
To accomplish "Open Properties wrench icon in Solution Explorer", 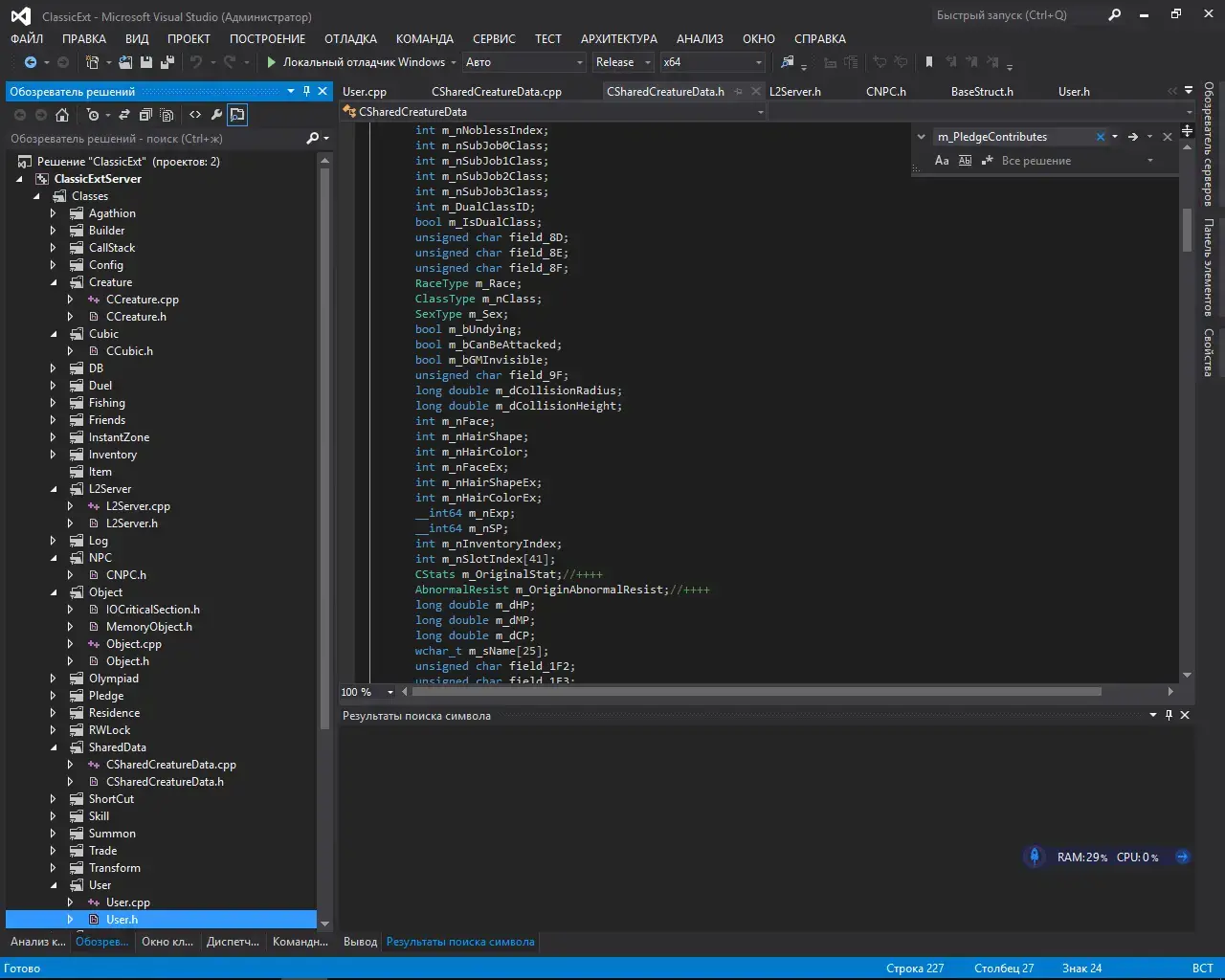I will coord(216,115).
